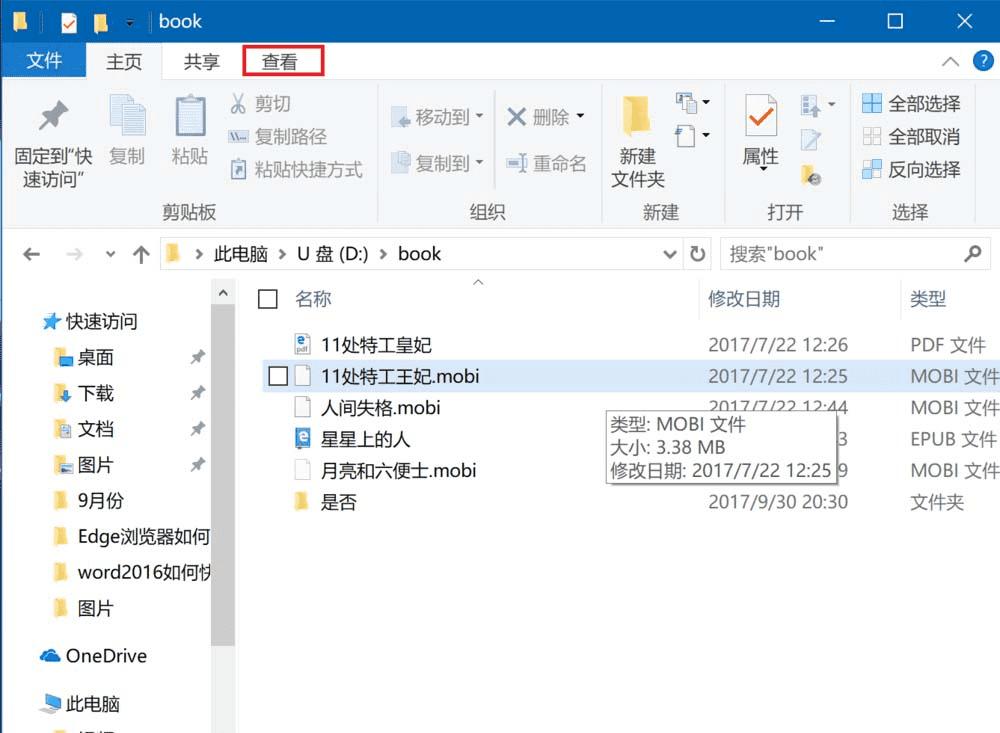Select folder 是否 in file list

click(325, 501)
